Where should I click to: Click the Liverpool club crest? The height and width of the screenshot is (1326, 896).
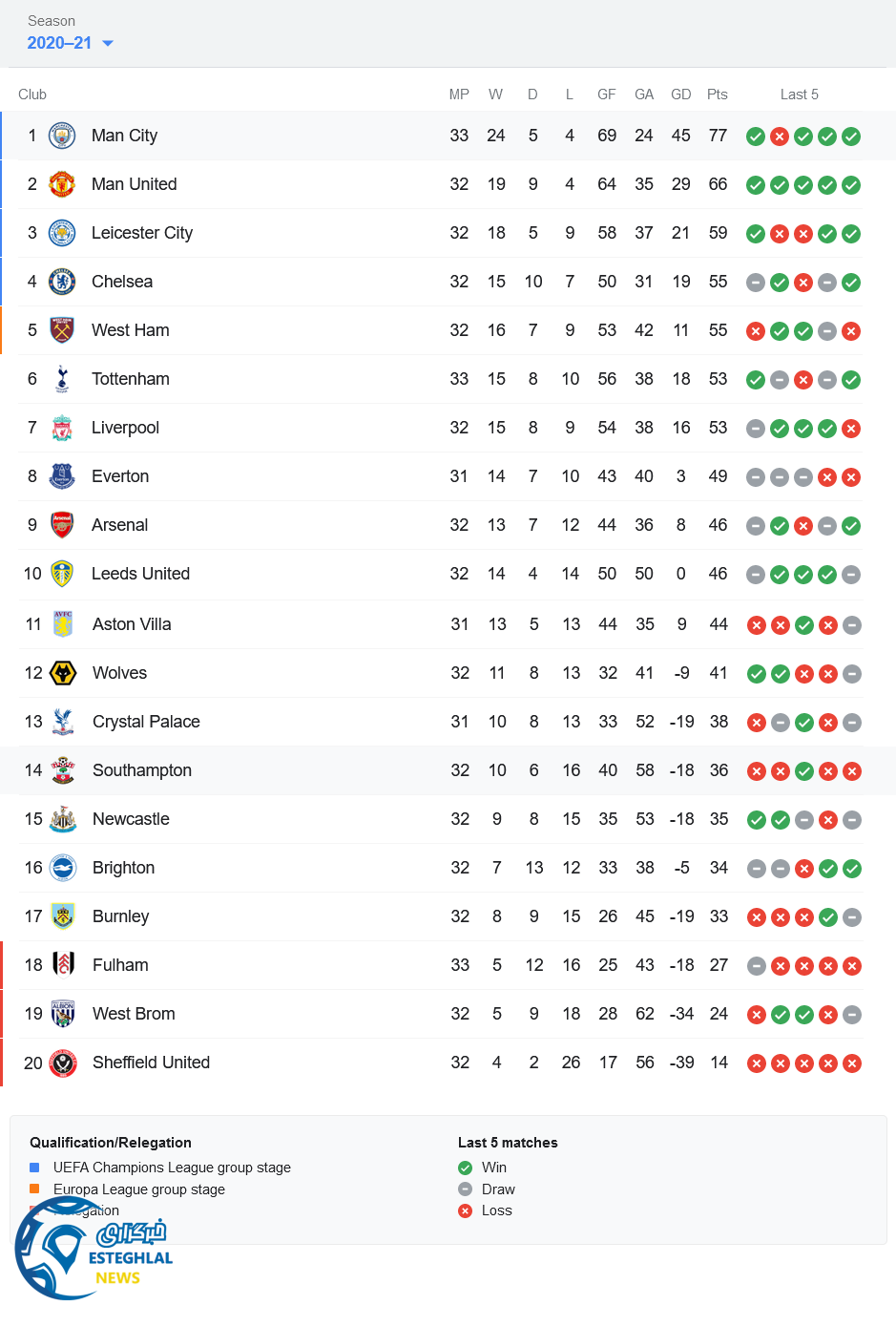point(62,428)
